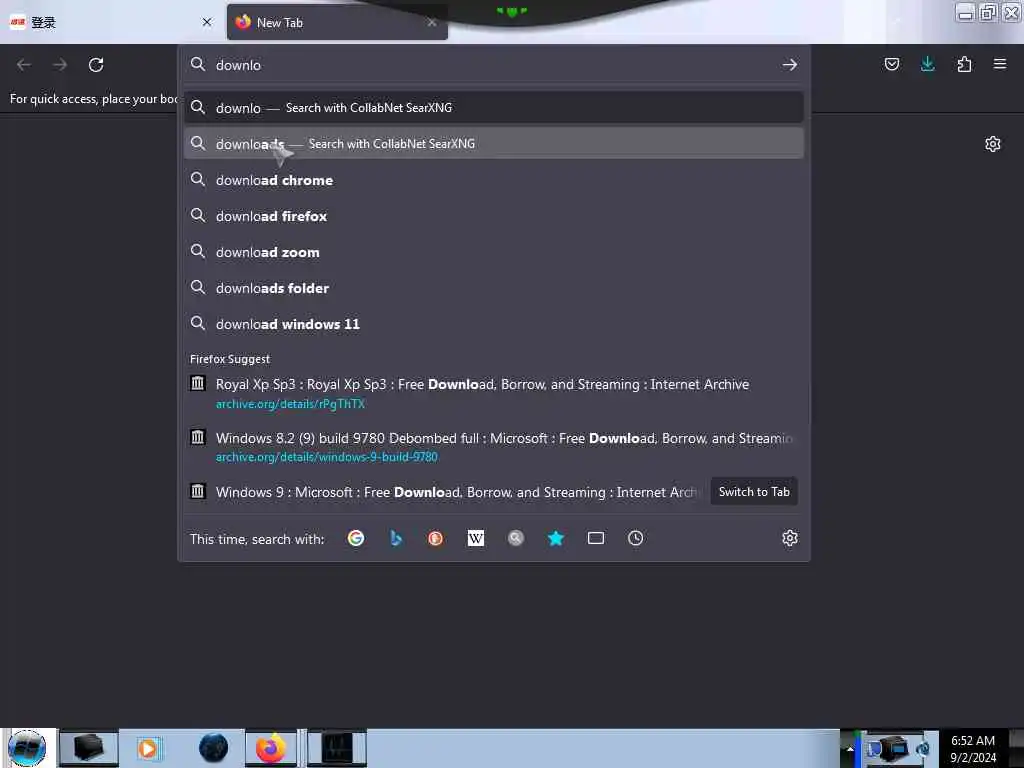Go back one page
This screenshot has height=768, width=1024.
pos(24,65)
